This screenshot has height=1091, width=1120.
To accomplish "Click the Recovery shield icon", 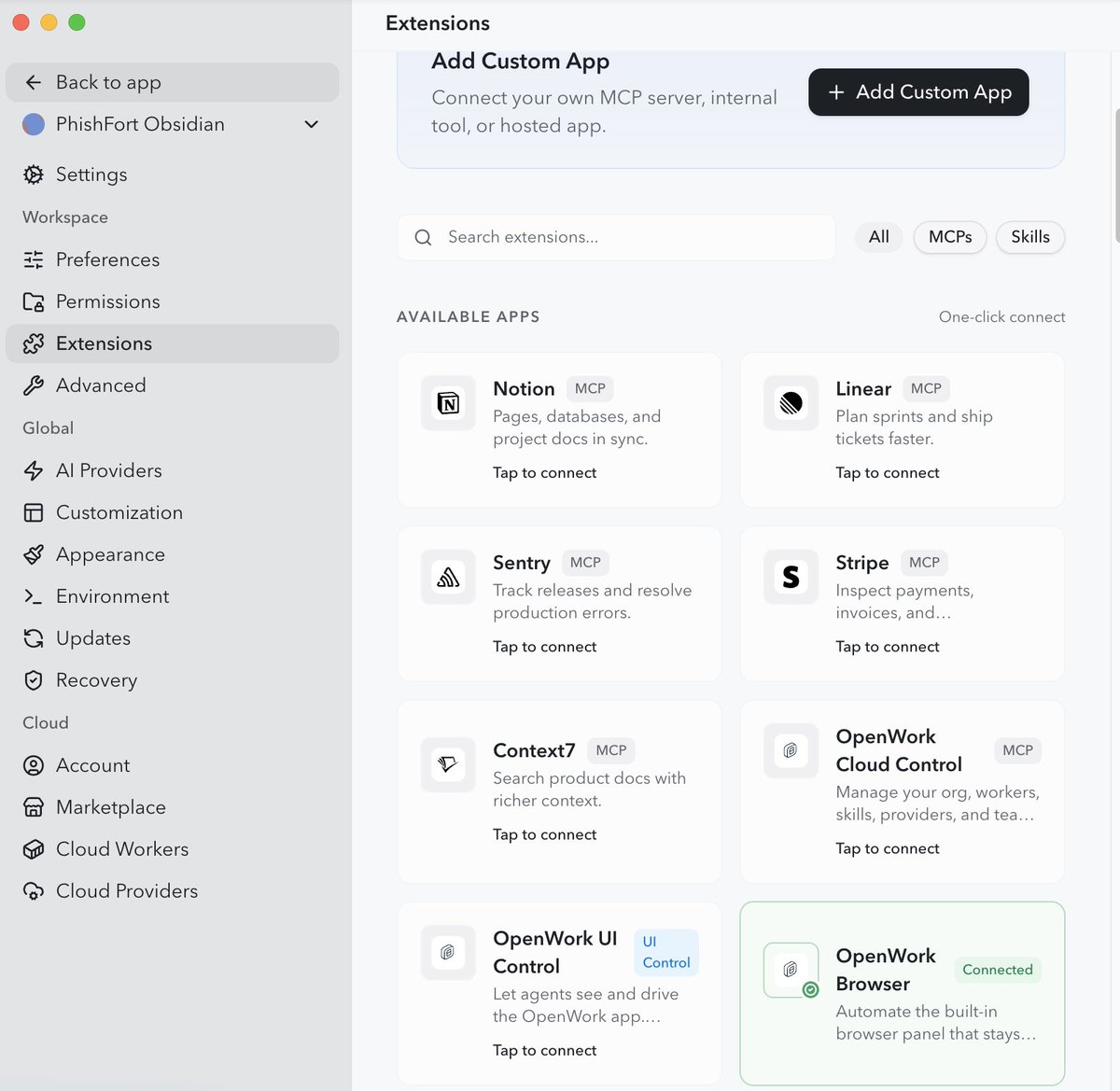I will click(x=34, y=680).
